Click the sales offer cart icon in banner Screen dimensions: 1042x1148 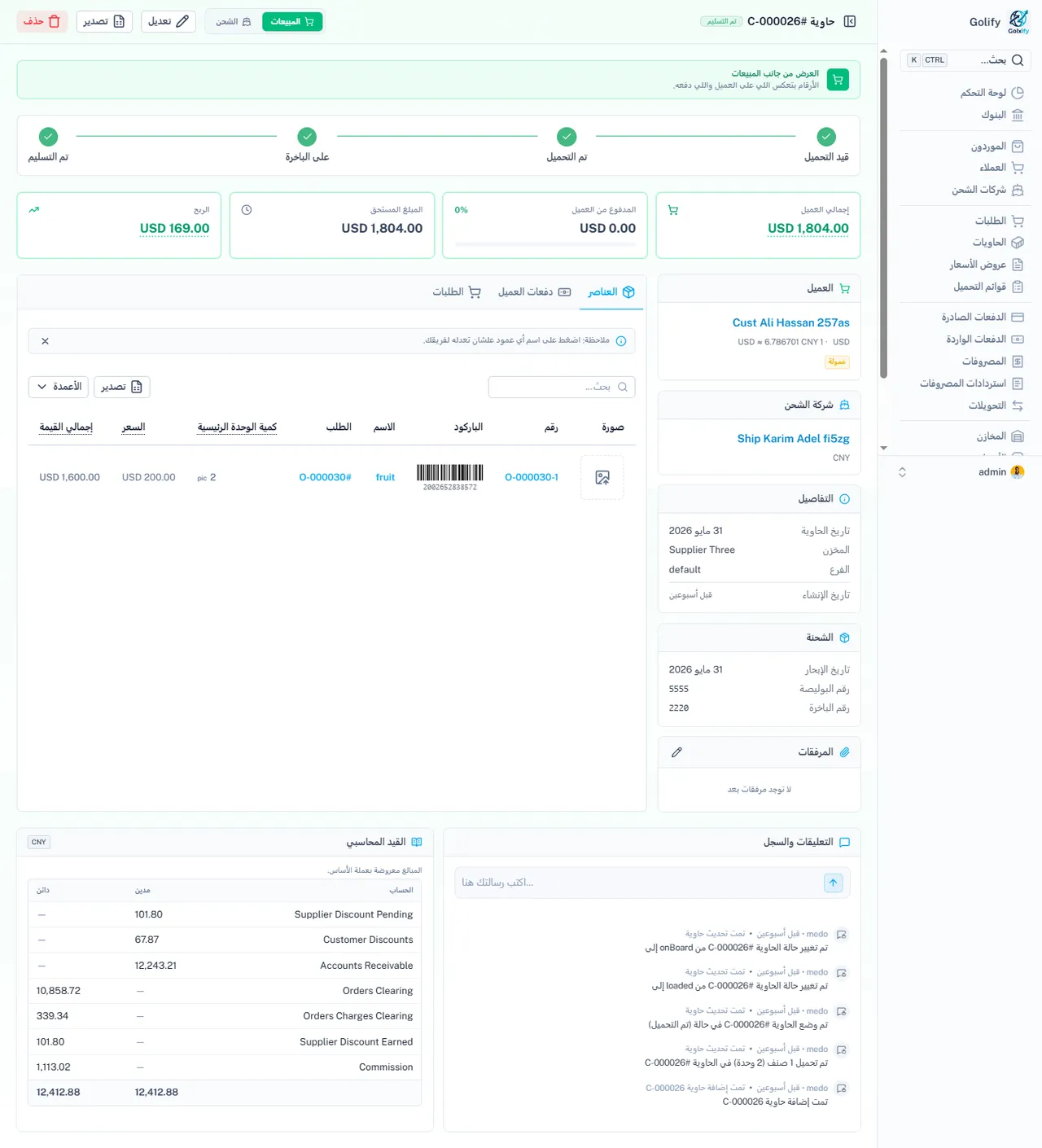[x=838, y=80]
